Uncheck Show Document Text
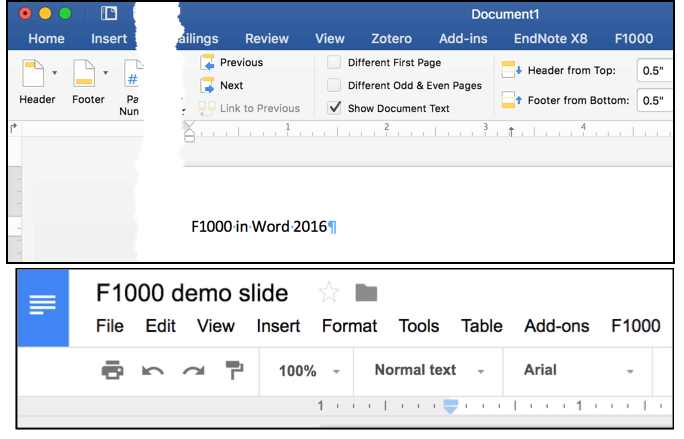This screenshot has width=684, height=439. tap(334, 108)
